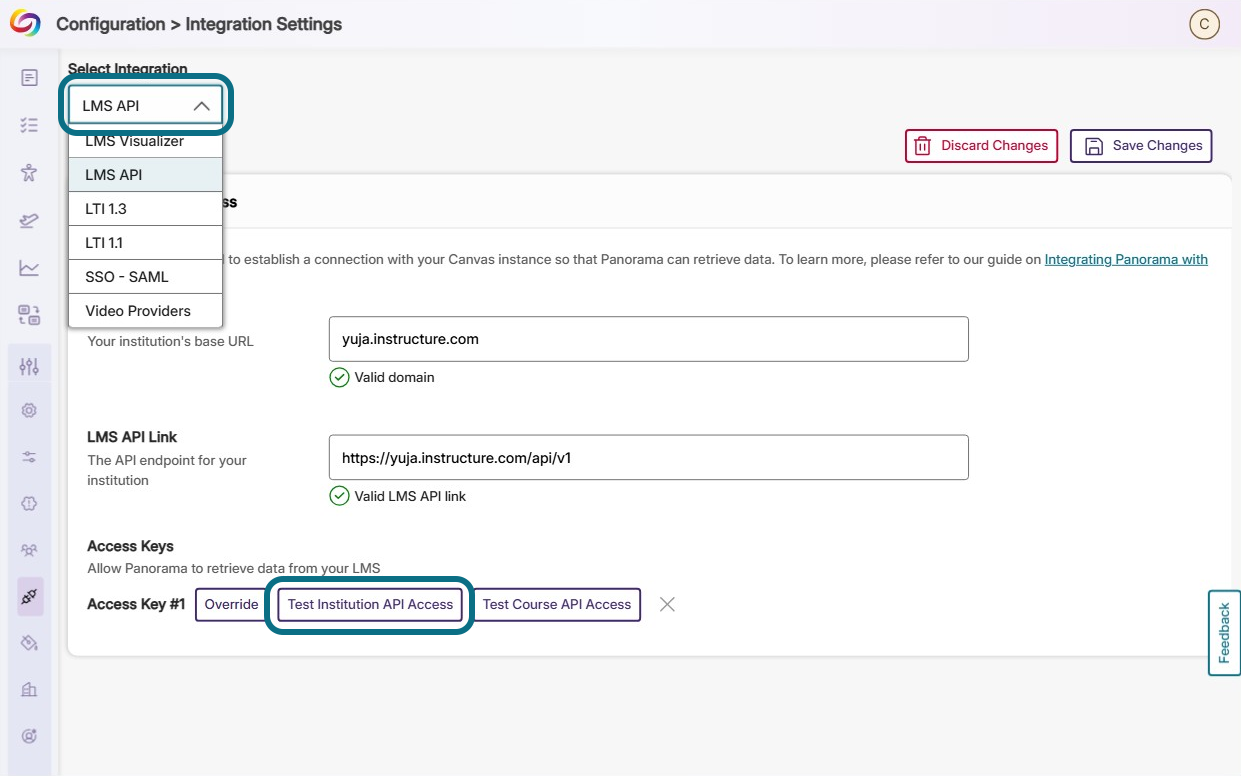Open the users group icon in the sidebar

[x=29, y=550]
